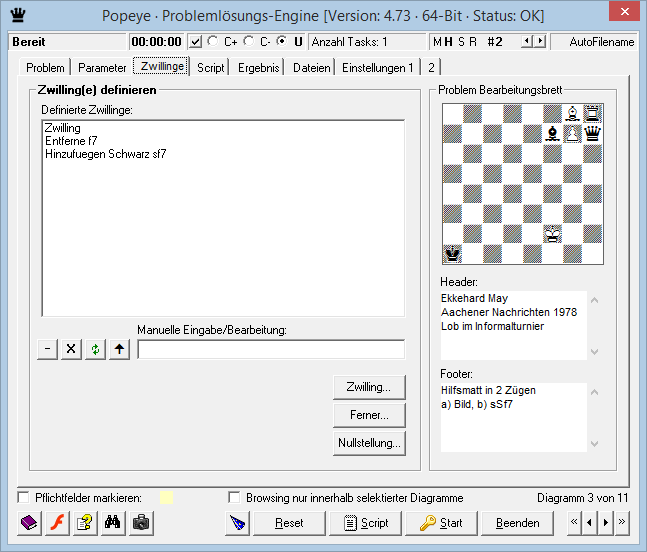647x552 pixels.
Task: Open the Ergebnis tab
Action: [x=259, y=68]
